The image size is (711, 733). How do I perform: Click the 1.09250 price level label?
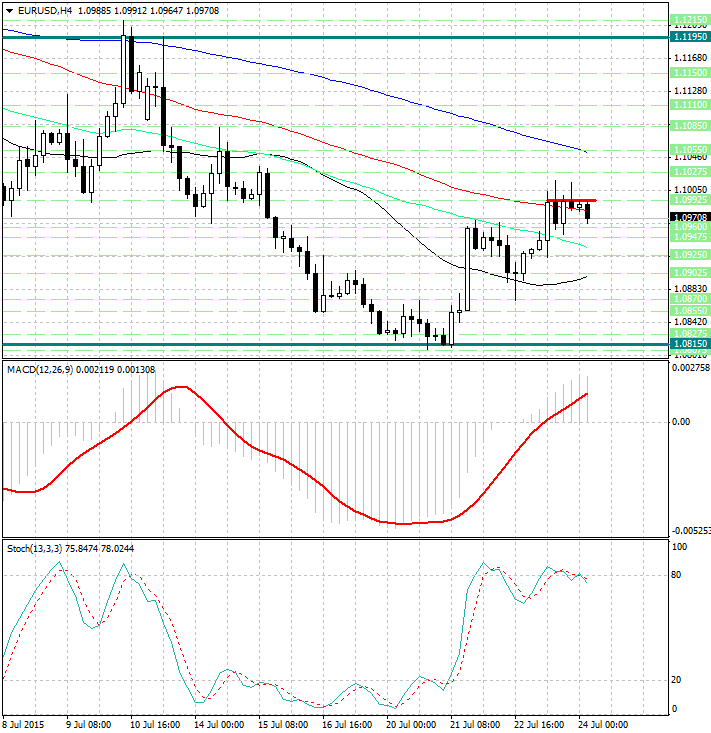(690, 255)
